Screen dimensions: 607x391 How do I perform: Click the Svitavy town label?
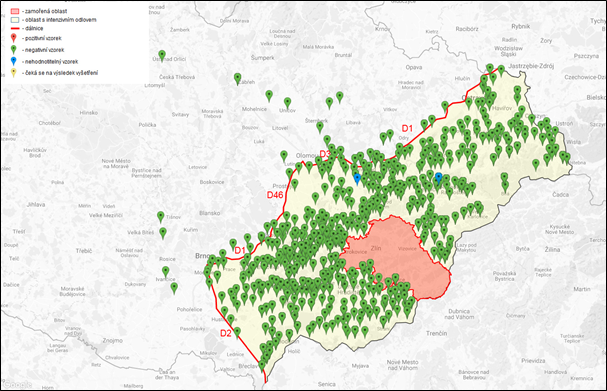tap(180, 115)
